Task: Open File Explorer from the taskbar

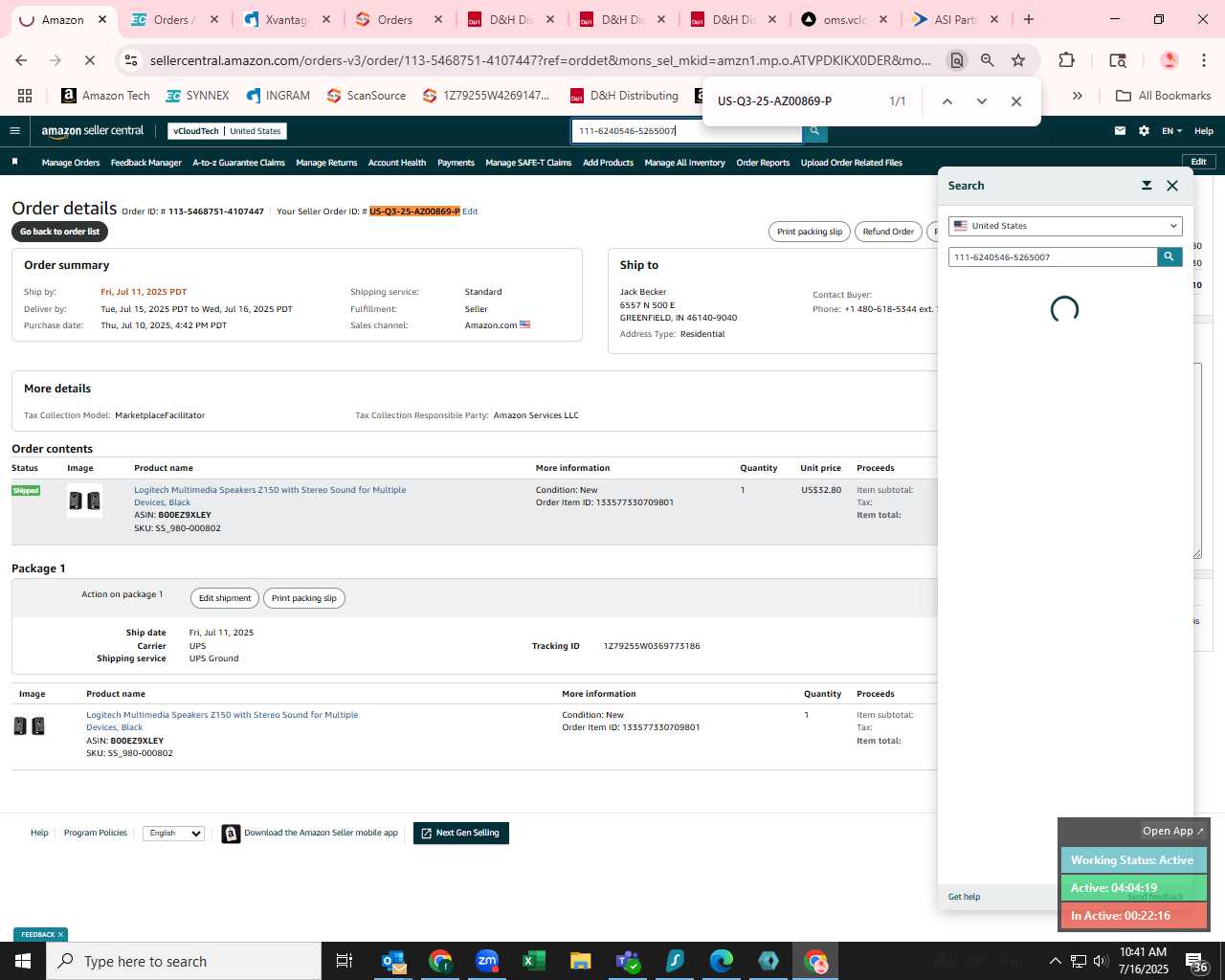Action: point(580,961)
